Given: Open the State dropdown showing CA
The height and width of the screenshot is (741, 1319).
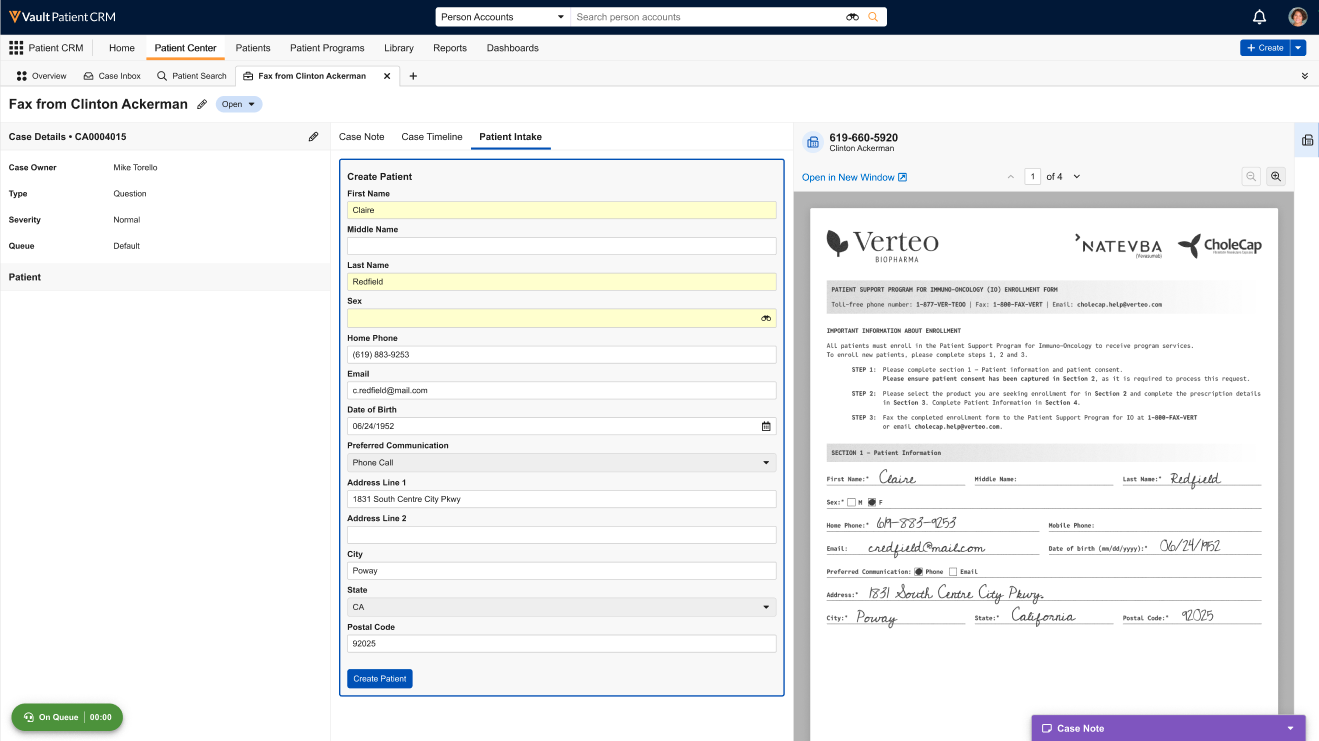Looking at the screenshot, I should coord(767,607).
